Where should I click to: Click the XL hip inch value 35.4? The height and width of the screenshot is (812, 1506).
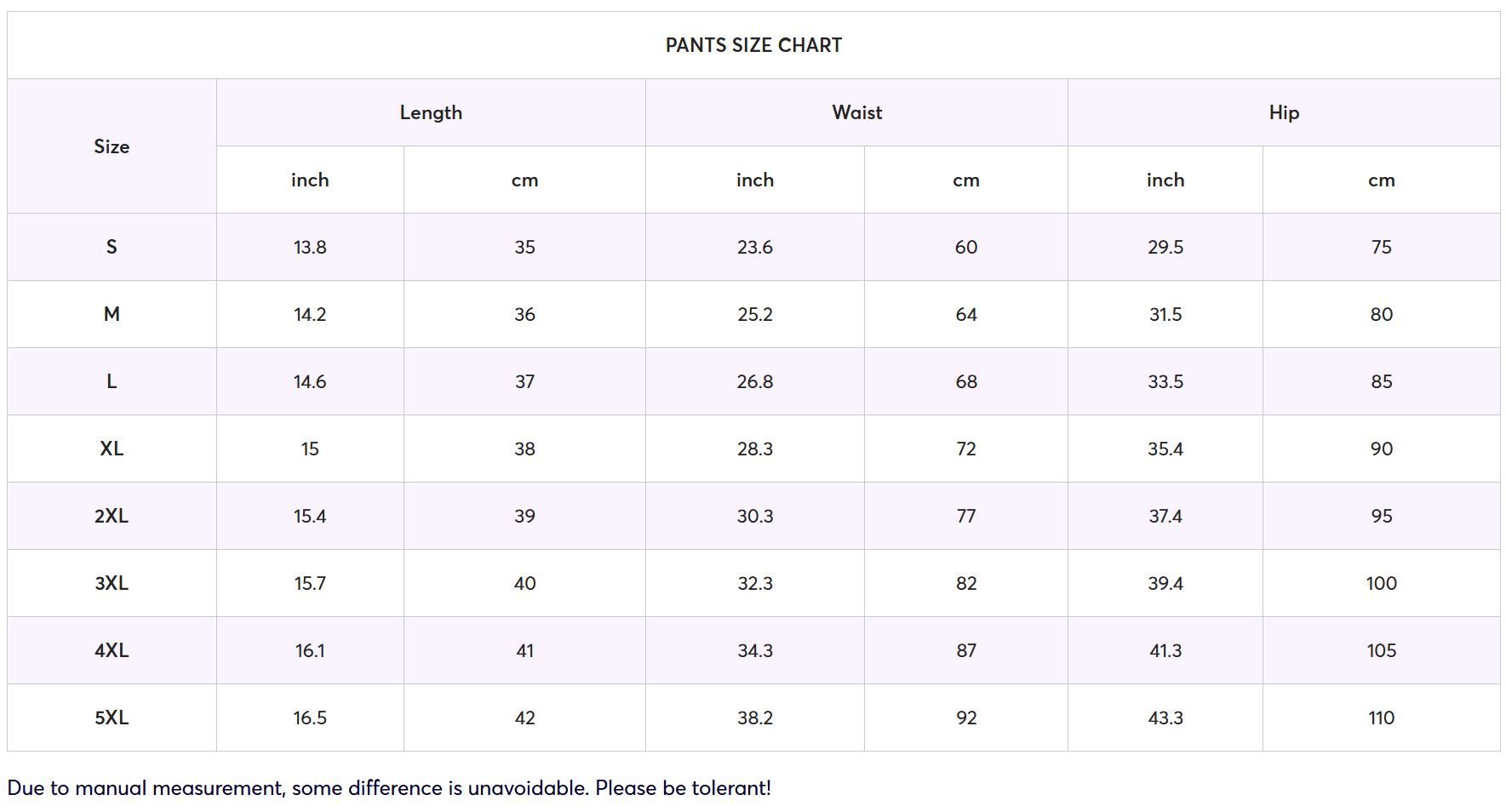tap(1165, 449)
